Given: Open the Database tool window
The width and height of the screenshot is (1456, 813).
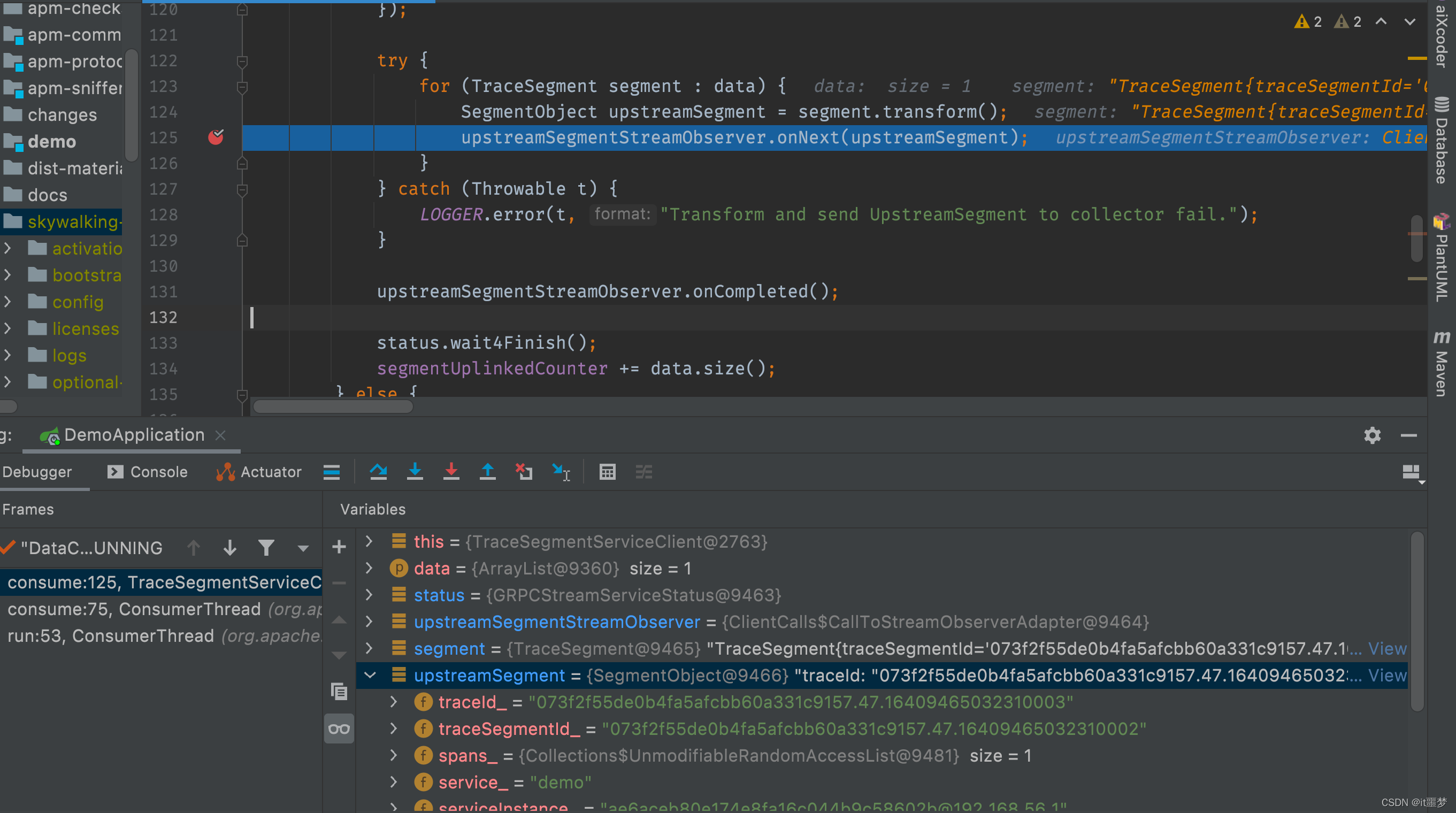Looking at the screenshot, I should pos(1442,140).
